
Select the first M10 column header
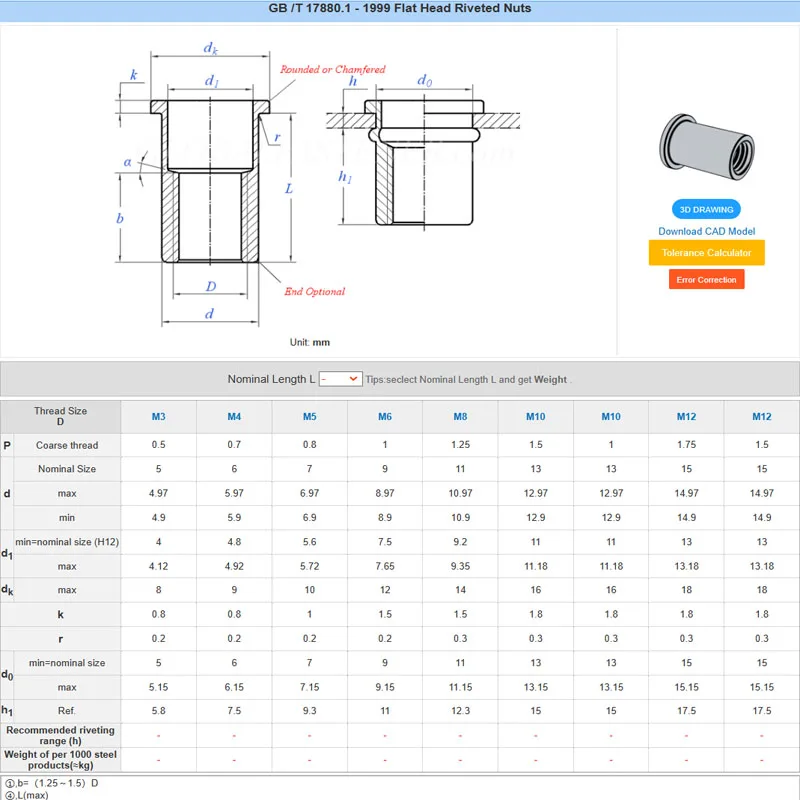pos(536,416)
